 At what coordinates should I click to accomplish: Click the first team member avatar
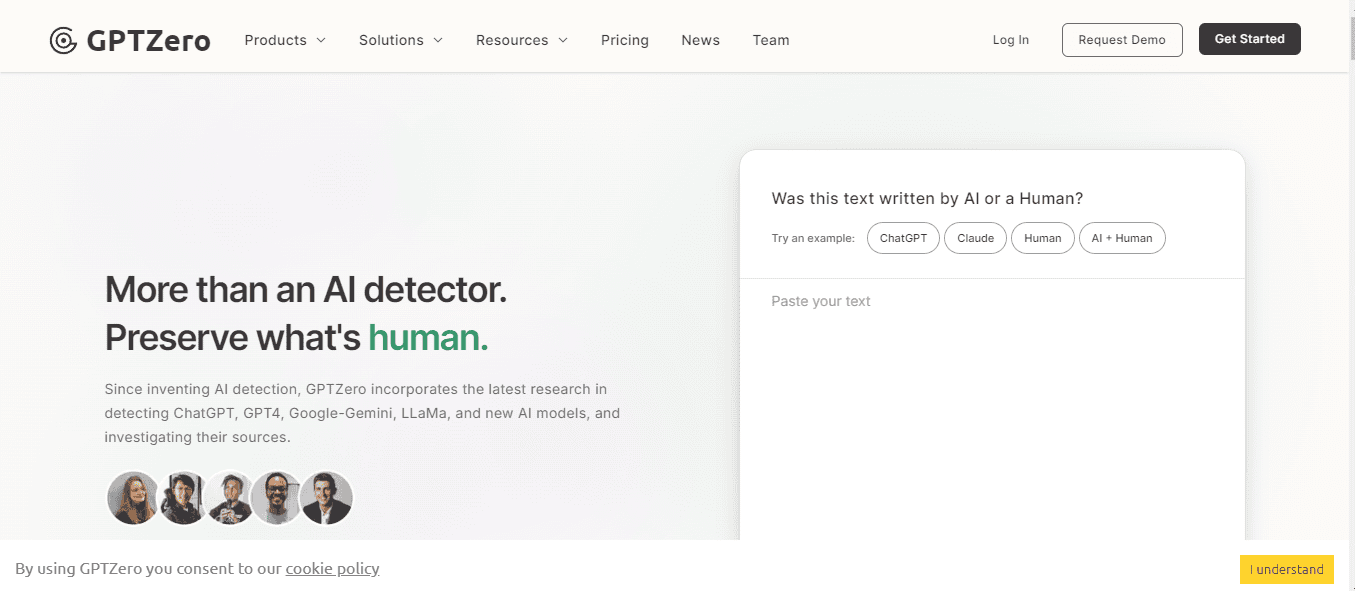133,498
